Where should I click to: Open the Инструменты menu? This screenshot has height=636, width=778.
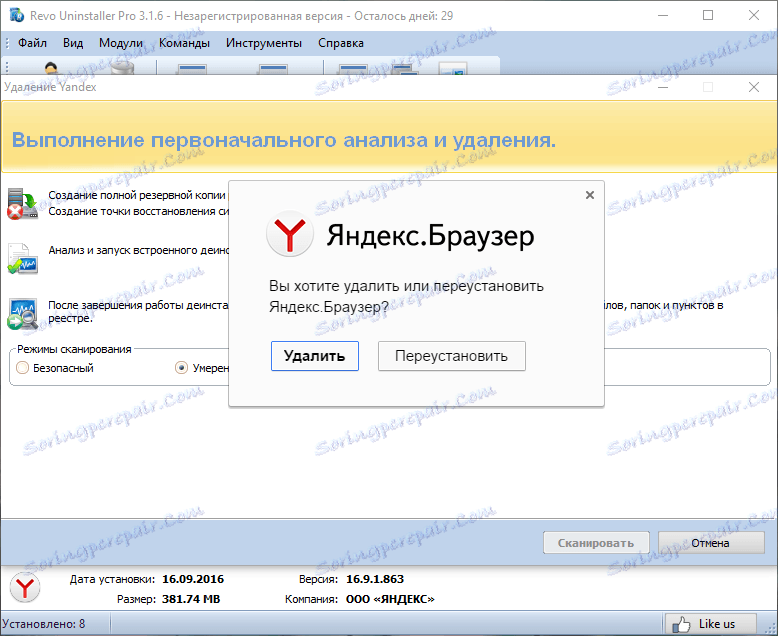pyautogui.click(x=263, y=43)
